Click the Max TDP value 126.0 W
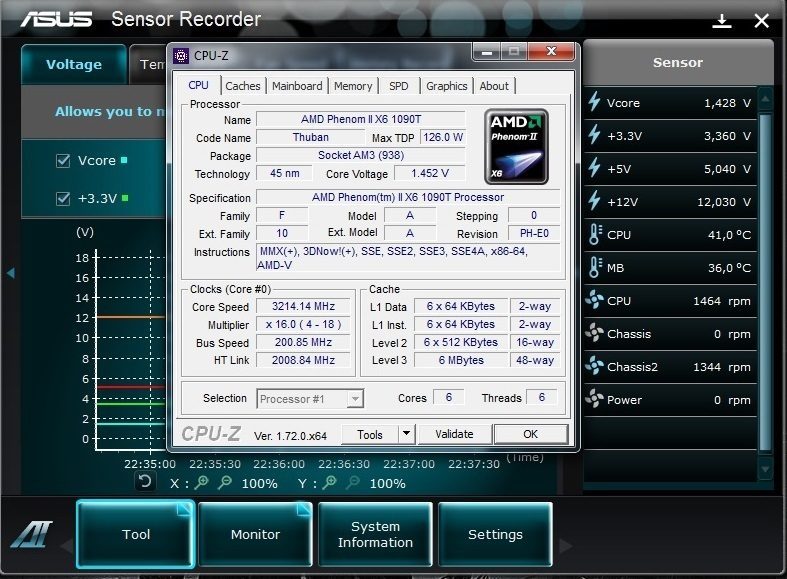This screenshot has width=787, height=579. click(443, 137)
